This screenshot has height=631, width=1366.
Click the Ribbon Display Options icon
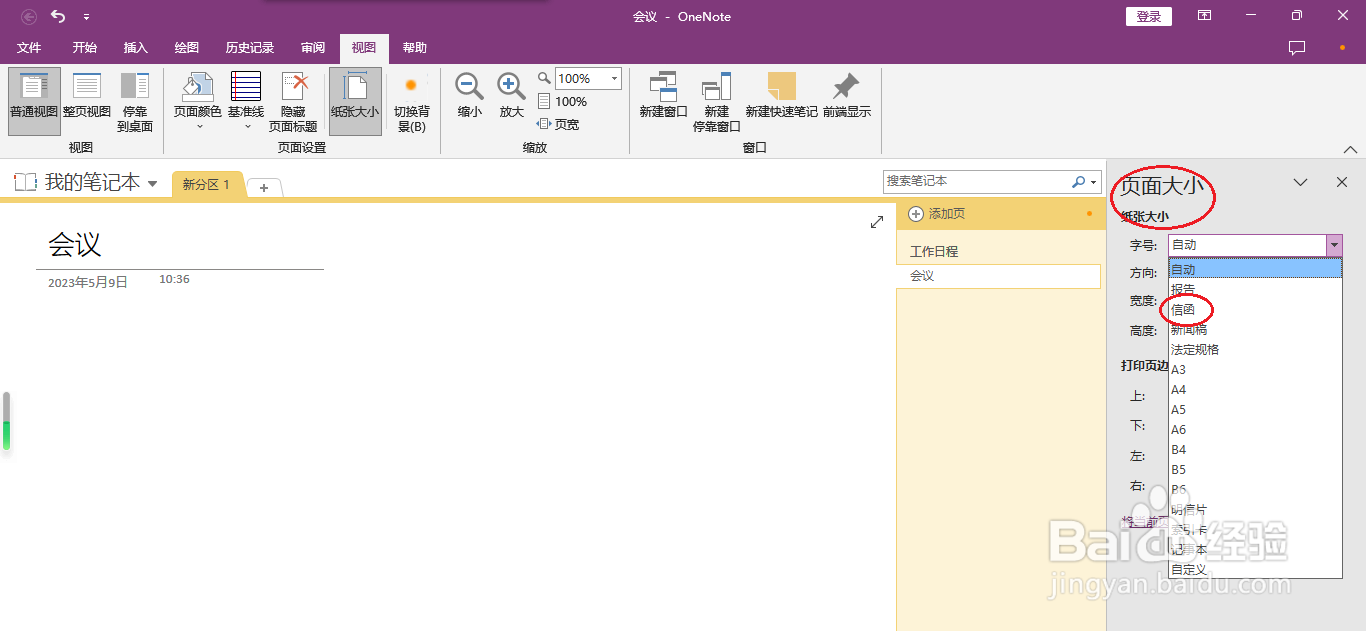[1205, 16]
